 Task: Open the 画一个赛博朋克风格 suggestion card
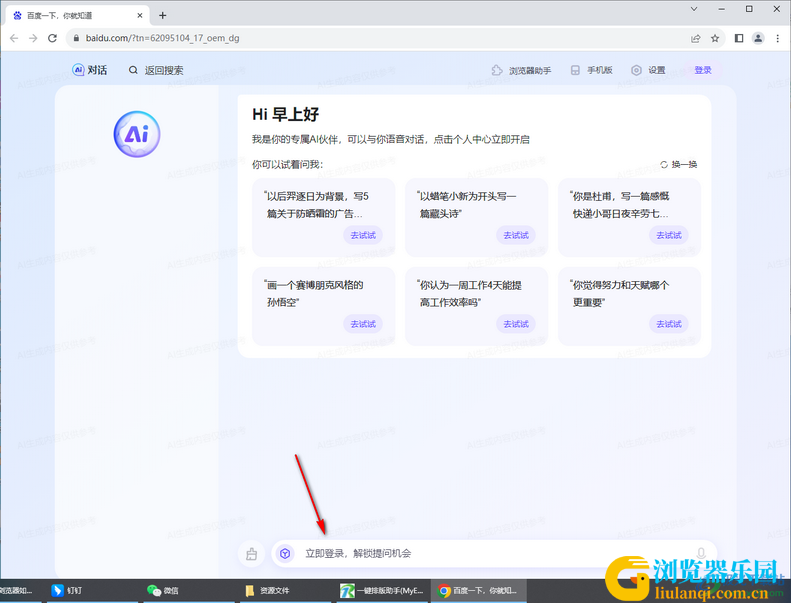point(323,306)
